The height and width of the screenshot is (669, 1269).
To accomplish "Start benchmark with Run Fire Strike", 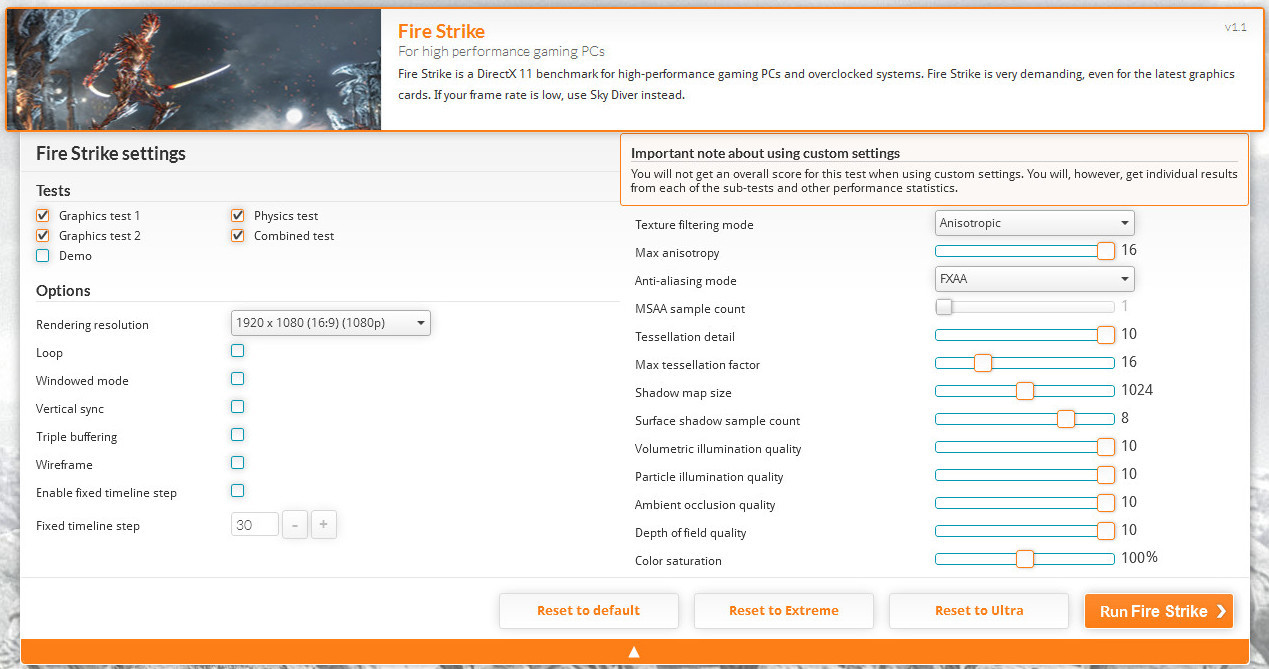I will coord(1159,611).
